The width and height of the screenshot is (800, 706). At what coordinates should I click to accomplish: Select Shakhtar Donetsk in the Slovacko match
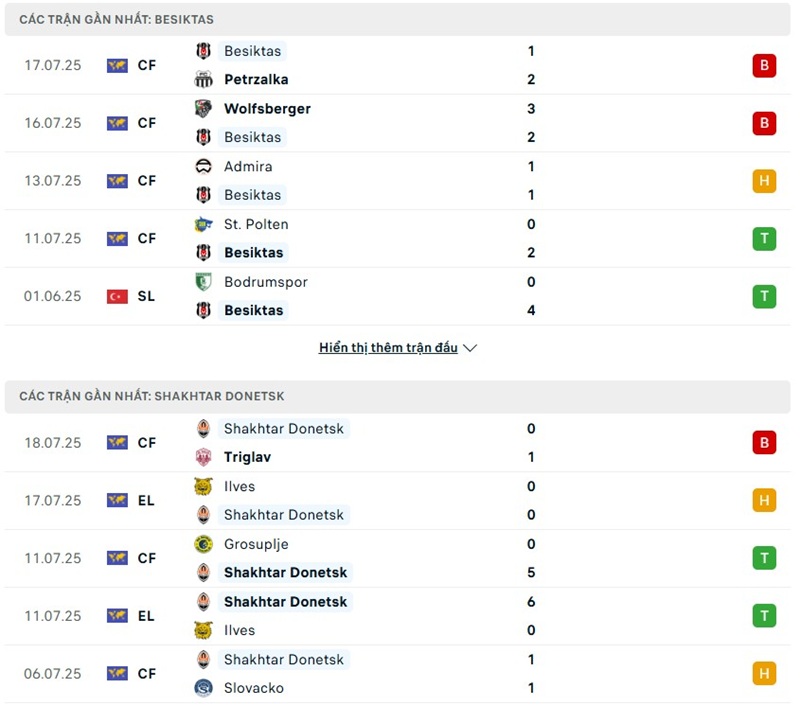point(283,659)
